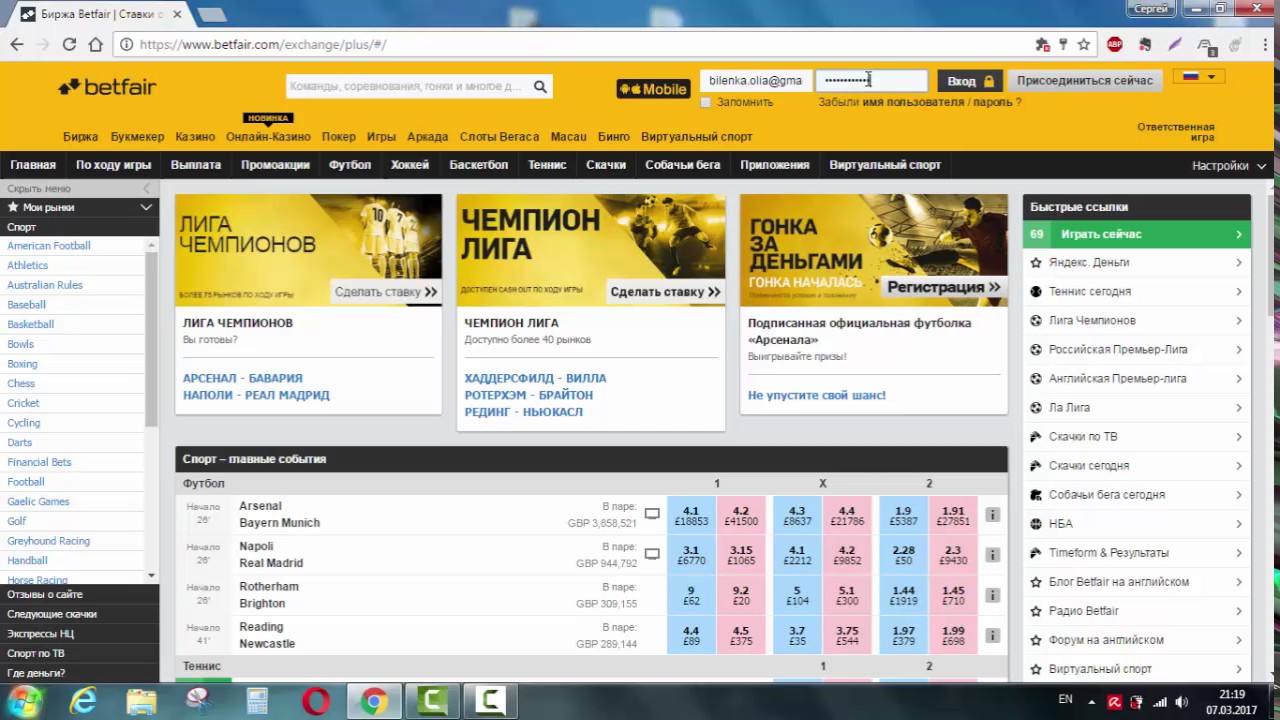This screenshot has width=1280, height=720.
Task: Go to Chrome home page icon
Action: coord(95,44)
